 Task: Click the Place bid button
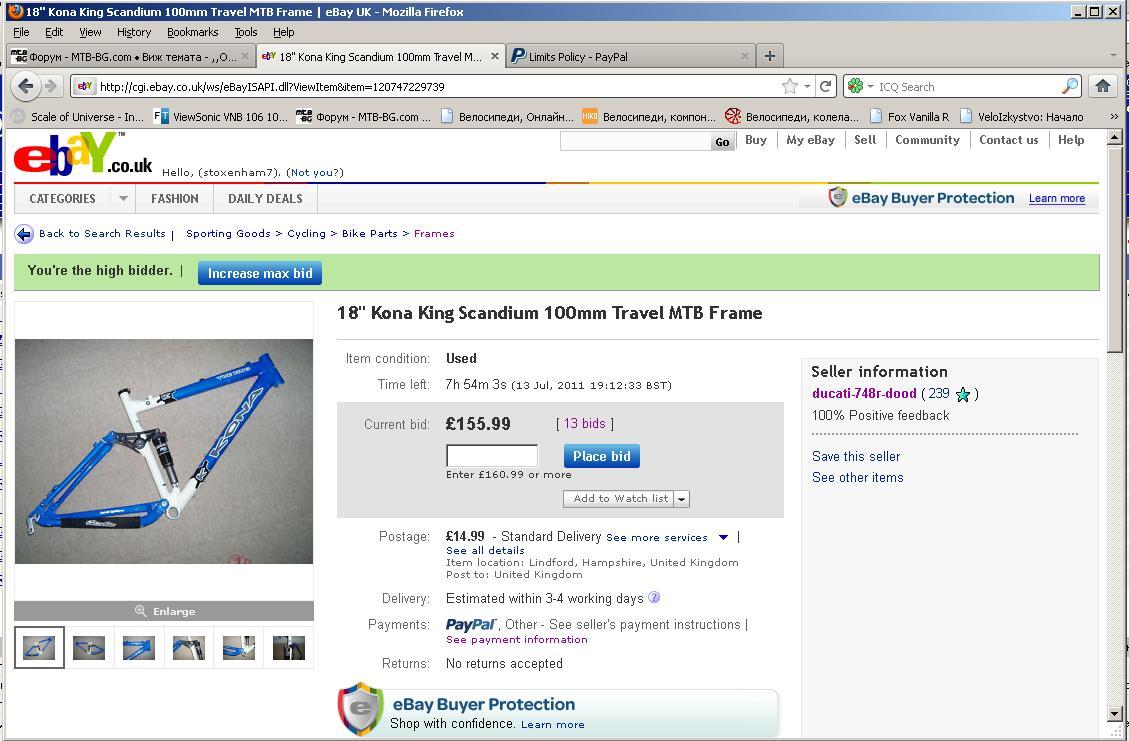601,456
